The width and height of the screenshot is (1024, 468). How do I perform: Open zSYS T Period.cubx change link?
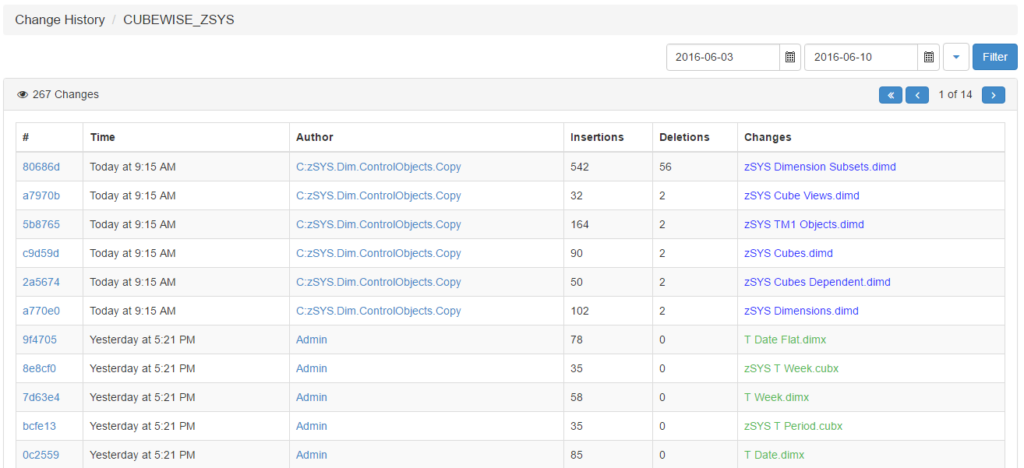pyautogui.click(x=791, y=426)
